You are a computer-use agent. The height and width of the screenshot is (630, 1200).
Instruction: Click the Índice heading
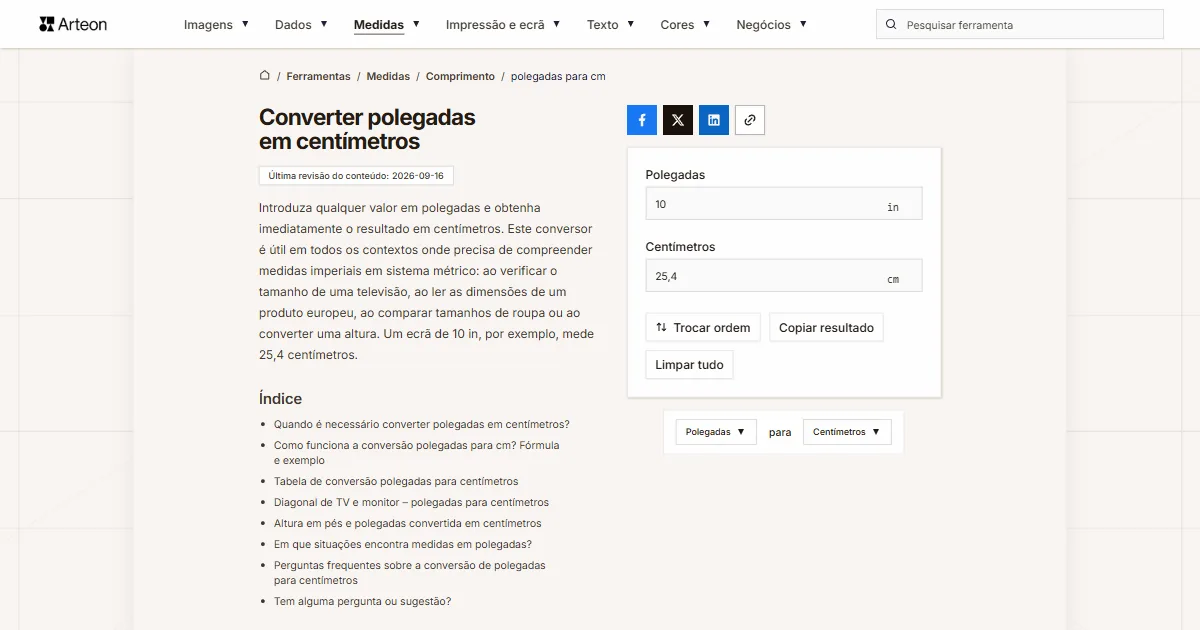[280, 398]
